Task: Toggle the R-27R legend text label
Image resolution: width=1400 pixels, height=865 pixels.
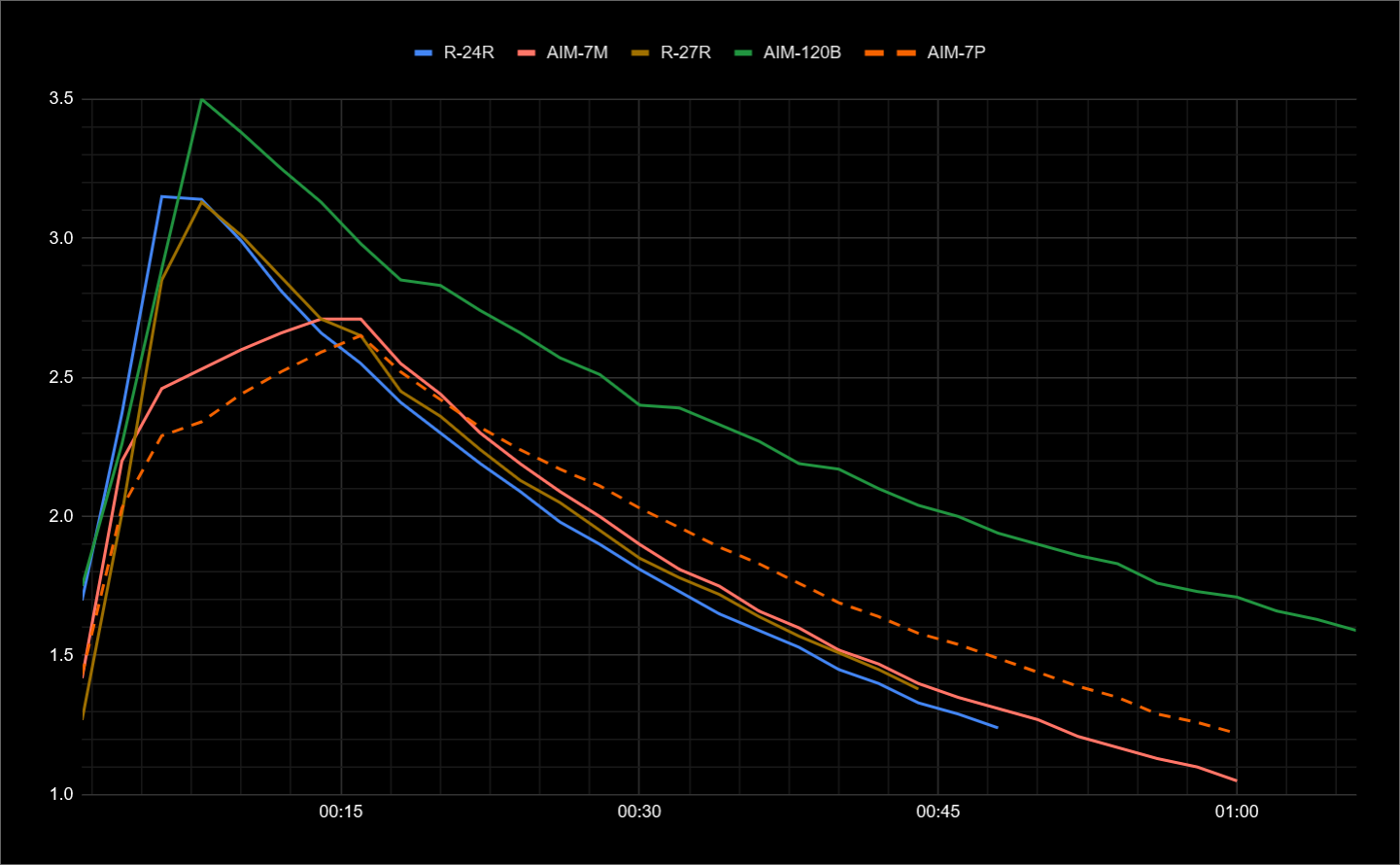Action: 685,52
